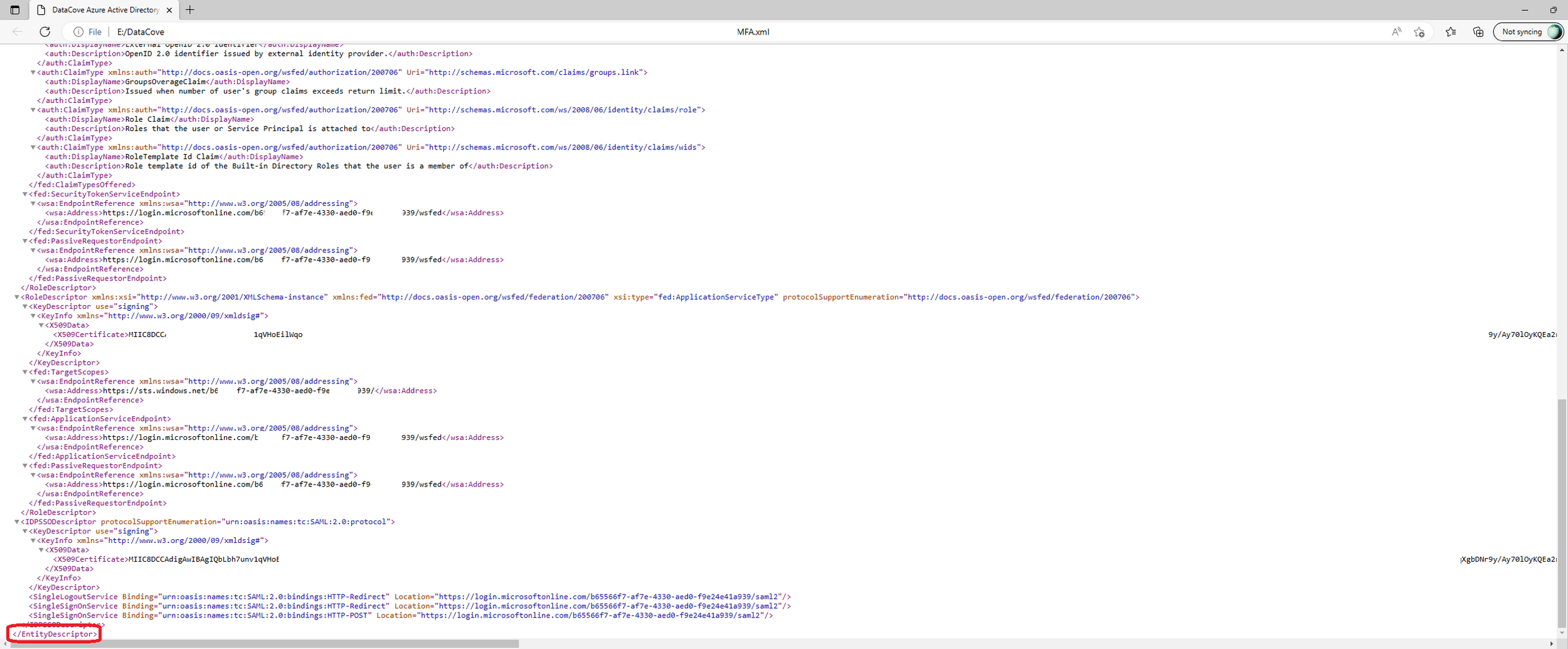Select the DataCove Azure Active Directory tab
Viewport: 1568px width, 649px height.
click(x=105, y=10)
